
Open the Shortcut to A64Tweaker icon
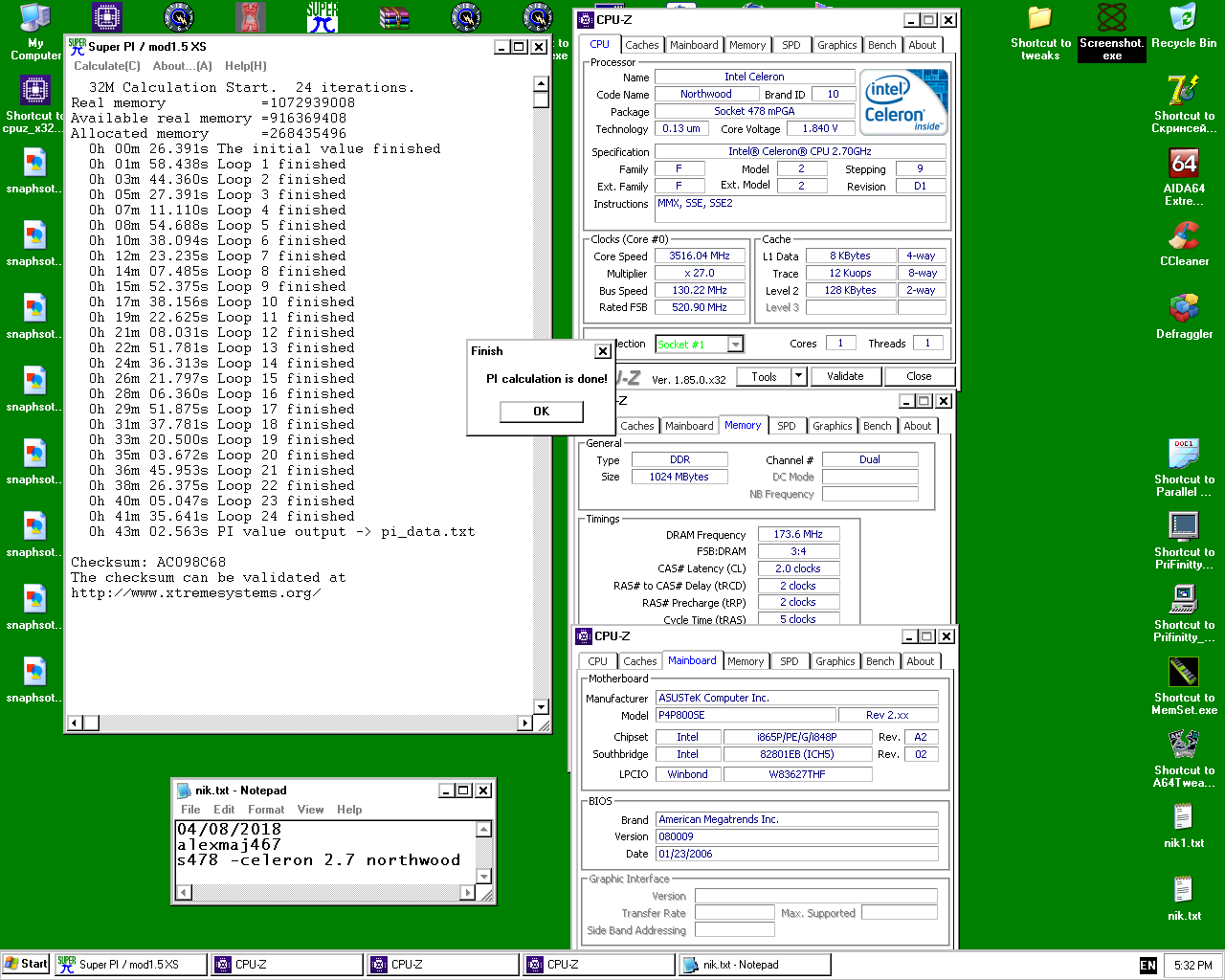click(x=1184, y=760)
